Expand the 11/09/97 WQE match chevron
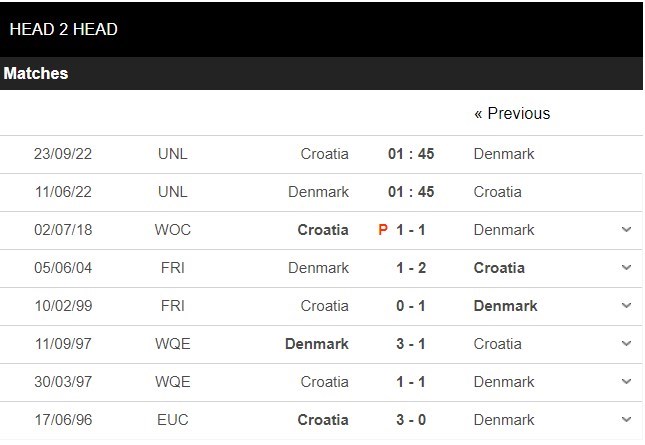 pyautogui.click(x=626, y=343)
